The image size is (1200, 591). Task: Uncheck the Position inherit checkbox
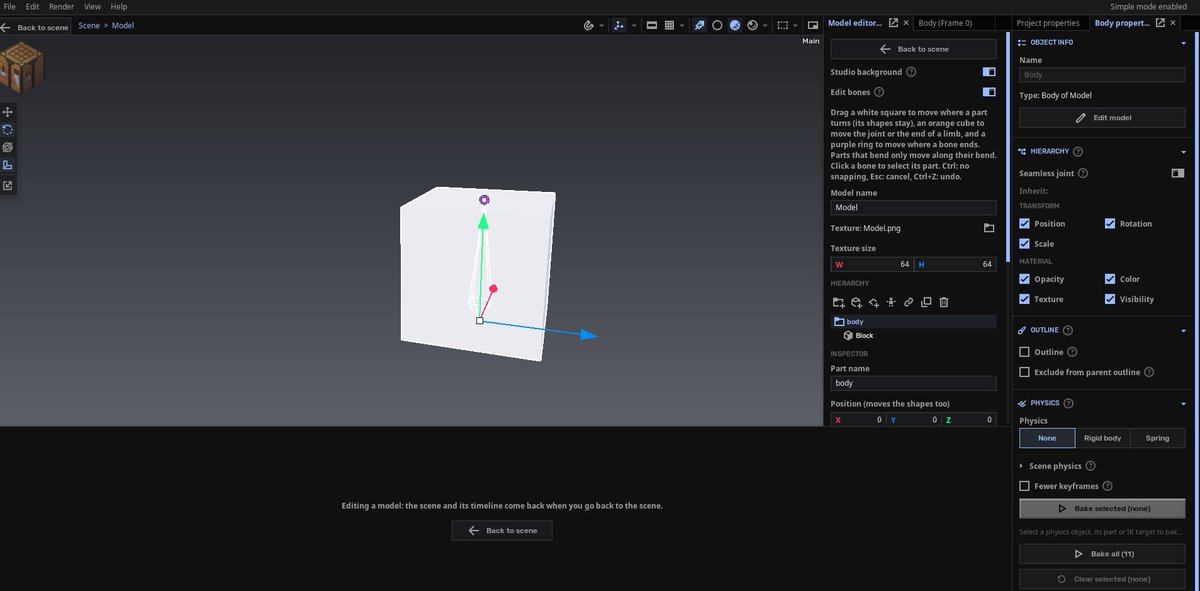(x=1024, y=223)
